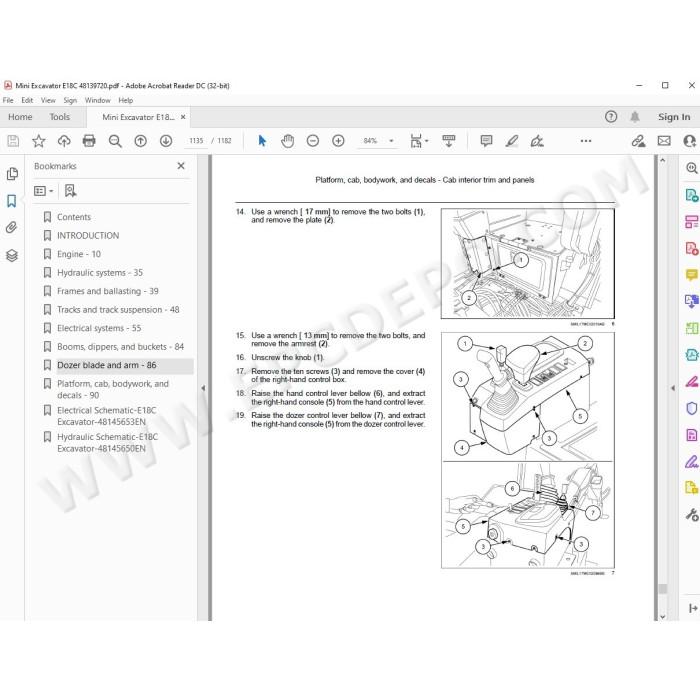Image resolution: width=700 pixels, height=700 pixels.
Task: Open bookmark options dropdown in Bookmarks panel
Action: coord(43,191)
